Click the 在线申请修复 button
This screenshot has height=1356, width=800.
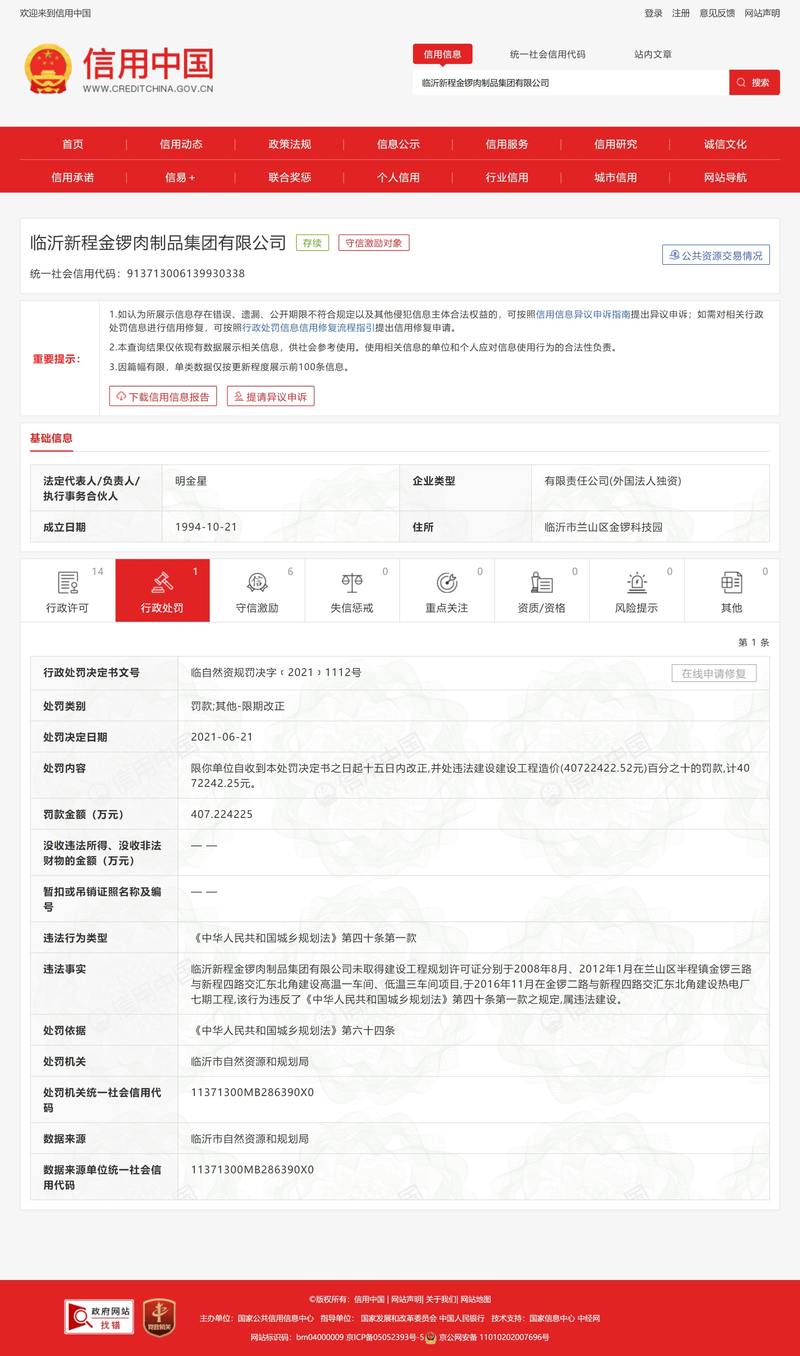pos(713,673)
